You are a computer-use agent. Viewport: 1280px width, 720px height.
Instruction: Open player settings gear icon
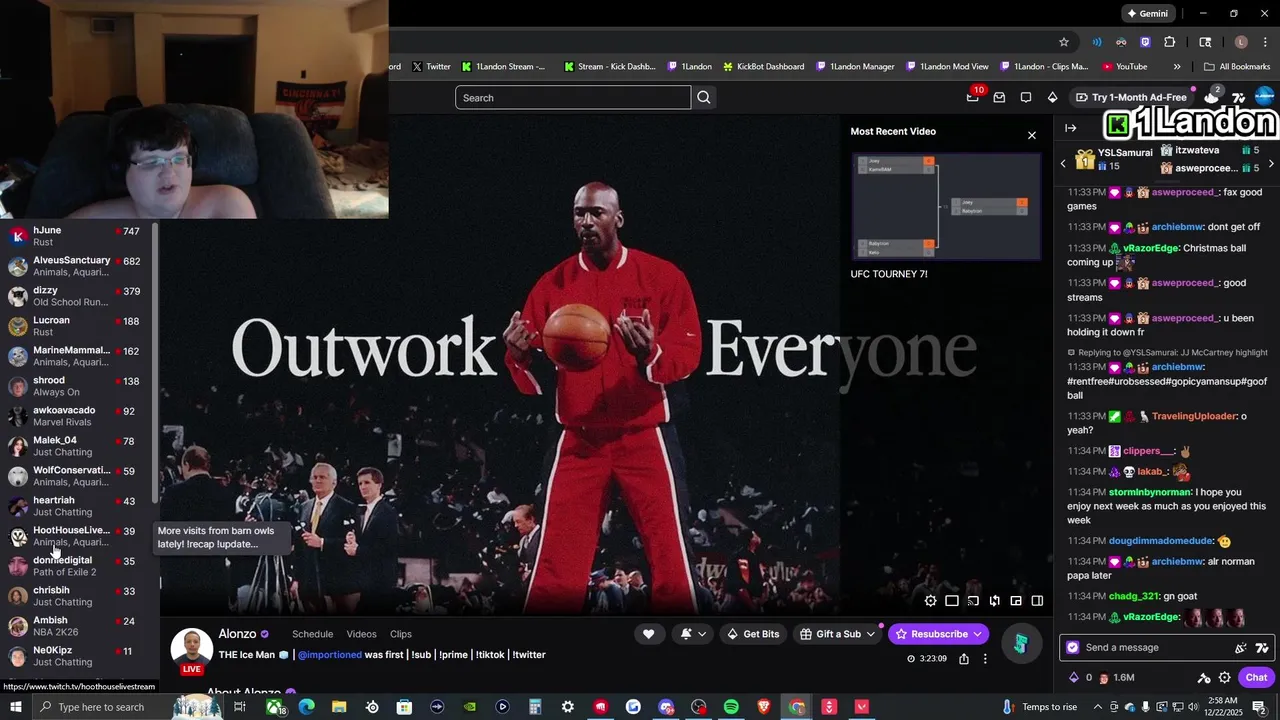[931, 601]
